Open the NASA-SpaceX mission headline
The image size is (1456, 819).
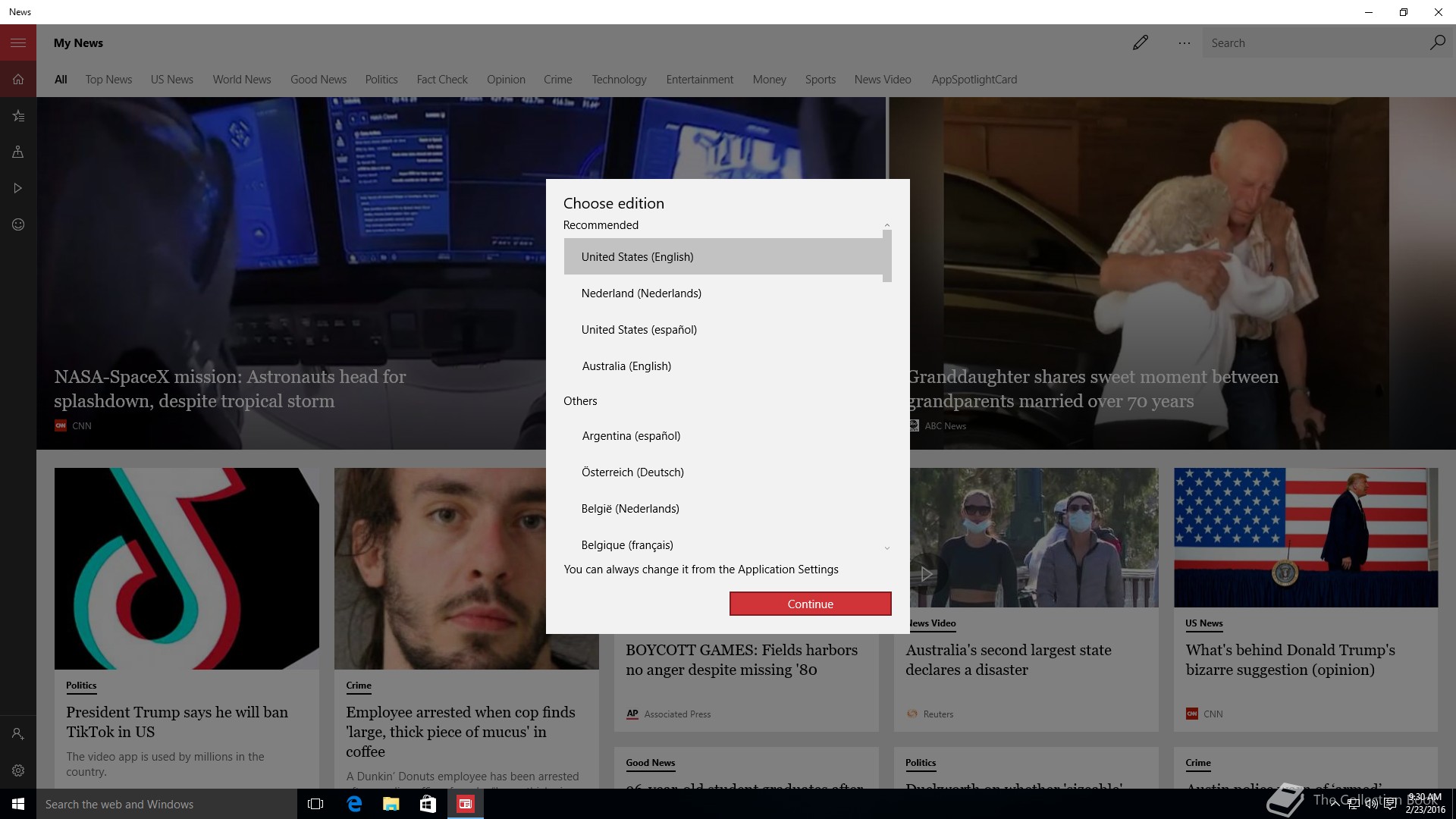(x=230, y=389)
